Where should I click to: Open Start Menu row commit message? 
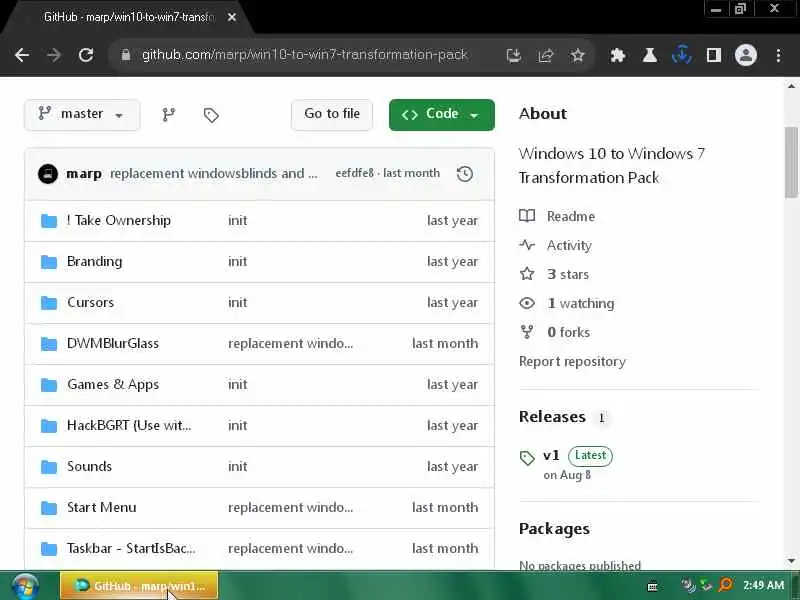tap(290, 507)
